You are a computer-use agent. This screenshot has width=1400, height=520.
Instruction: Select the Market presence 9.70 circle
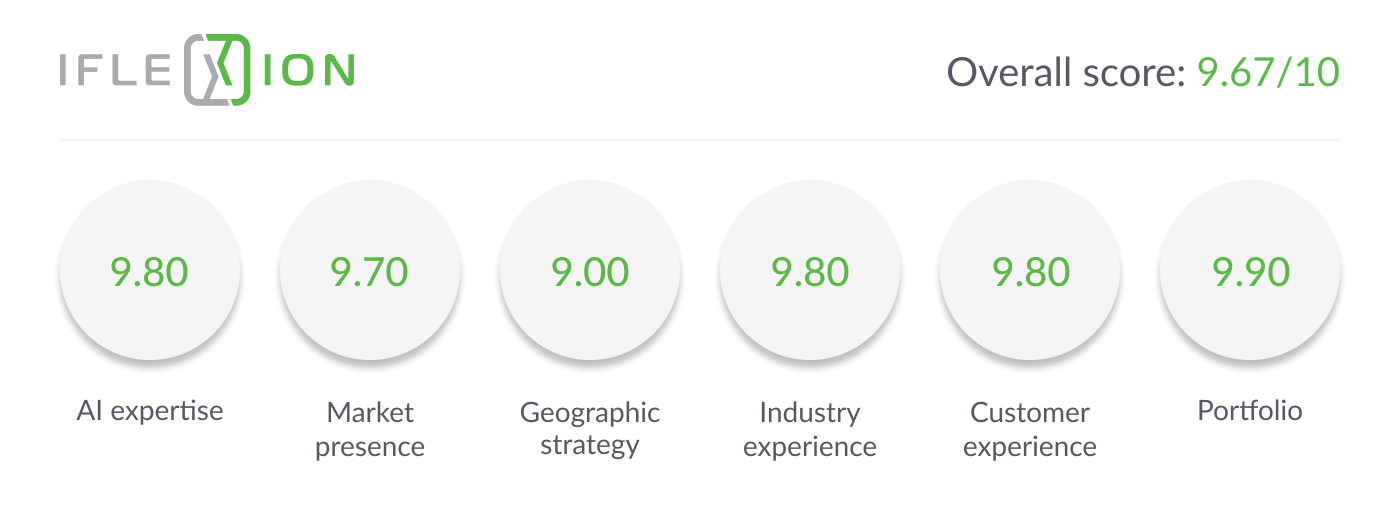(x=370, y=272)
